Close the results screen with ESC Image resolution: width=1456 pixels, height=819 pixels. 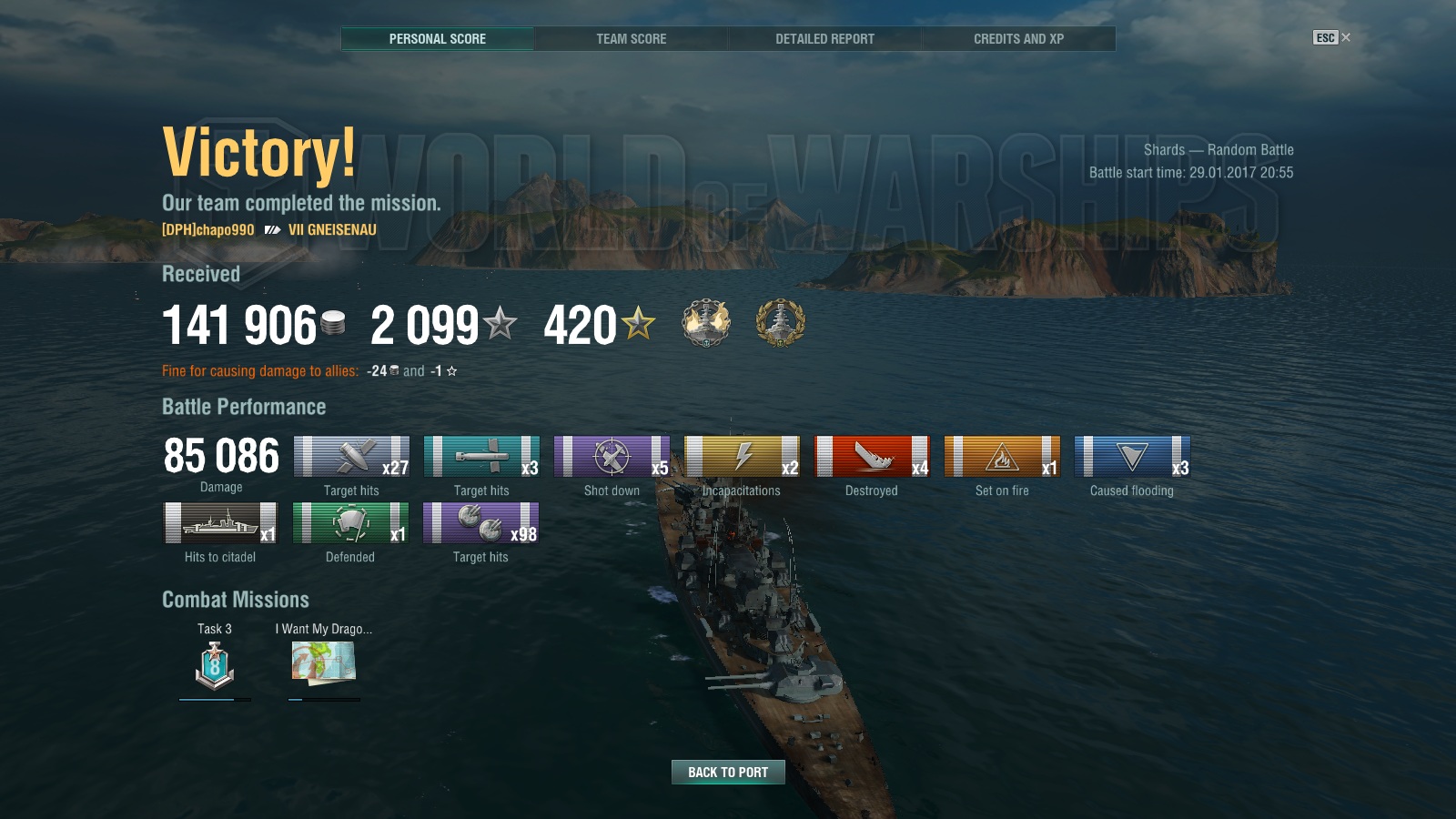pos(1331,37)
